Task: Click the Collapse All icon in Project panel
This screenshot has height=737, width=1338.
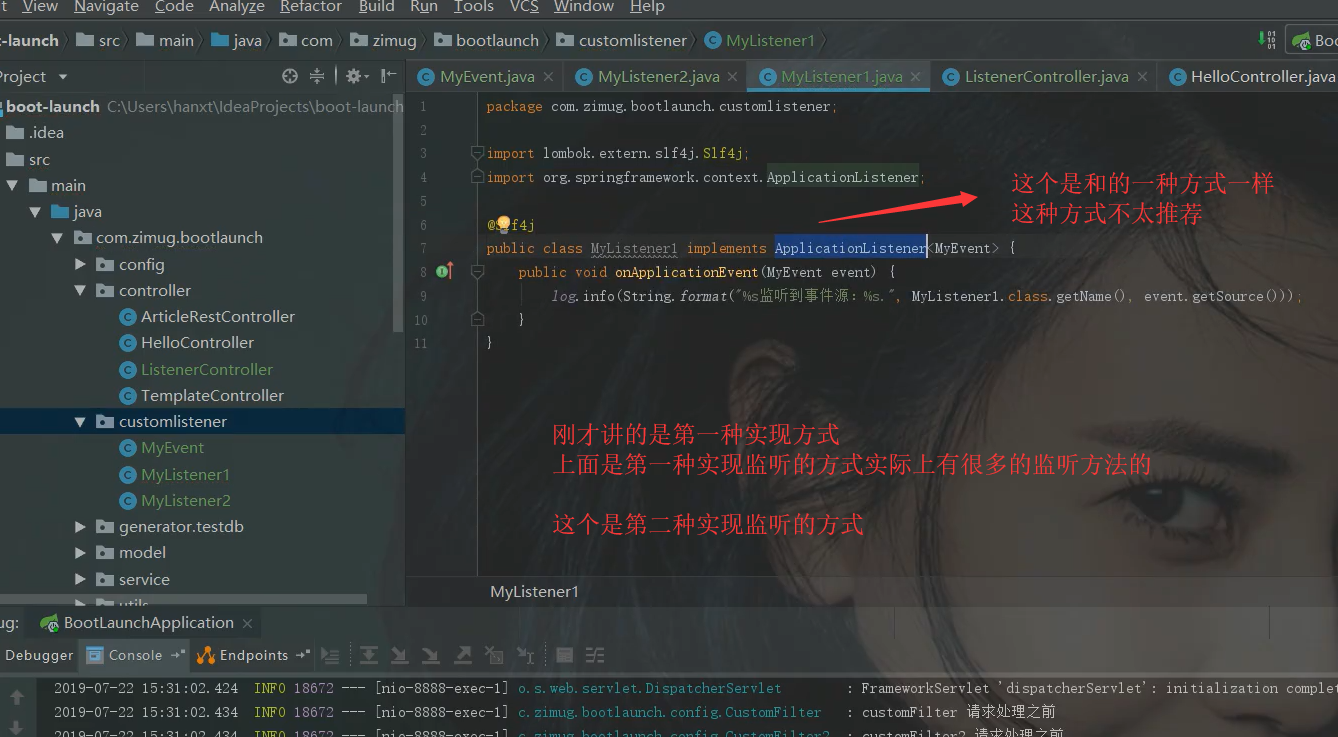Action: click(x=317, y=76)
